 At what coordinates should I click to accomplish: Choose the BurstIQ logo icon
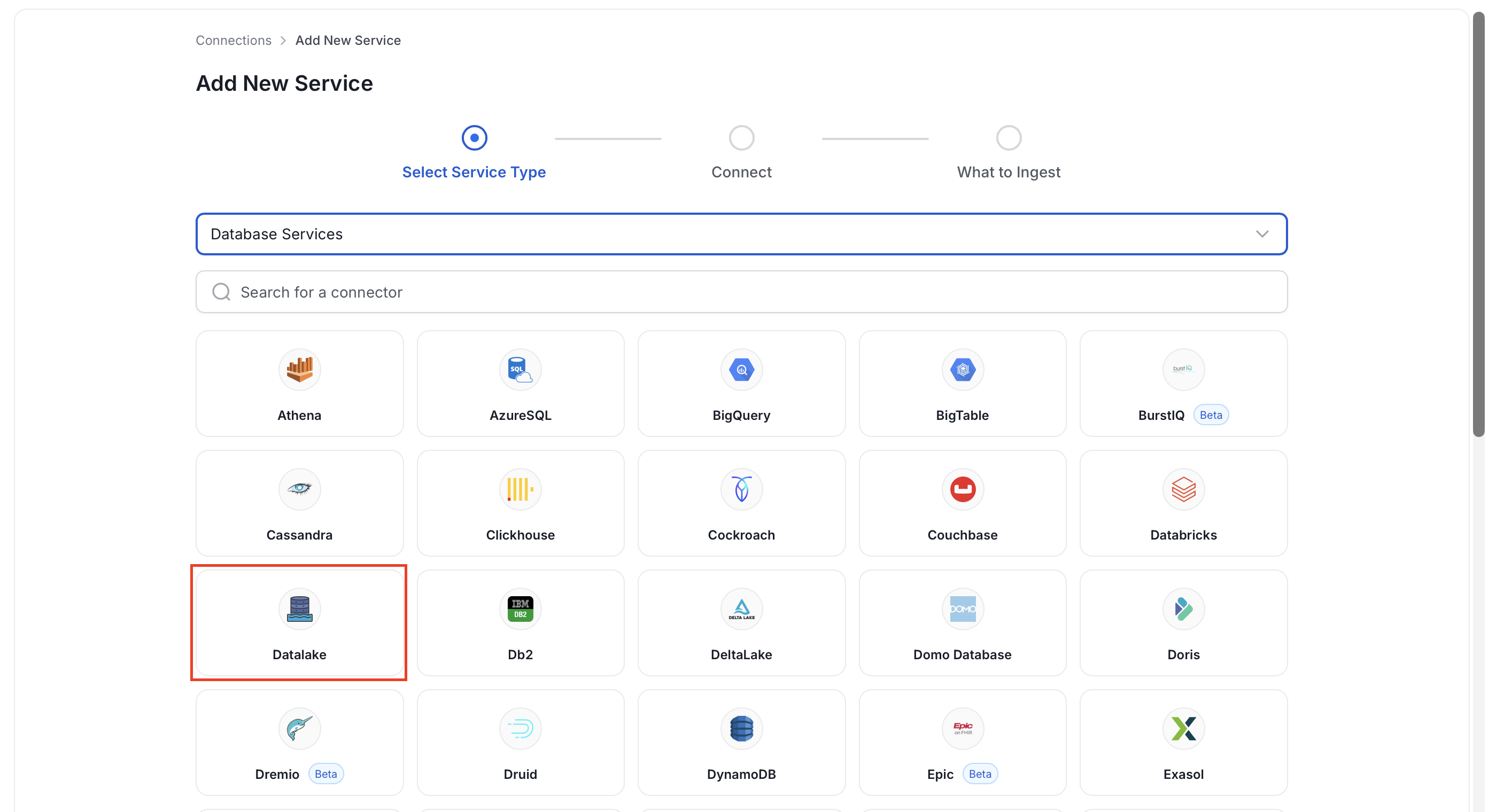tap(1183, 370)
